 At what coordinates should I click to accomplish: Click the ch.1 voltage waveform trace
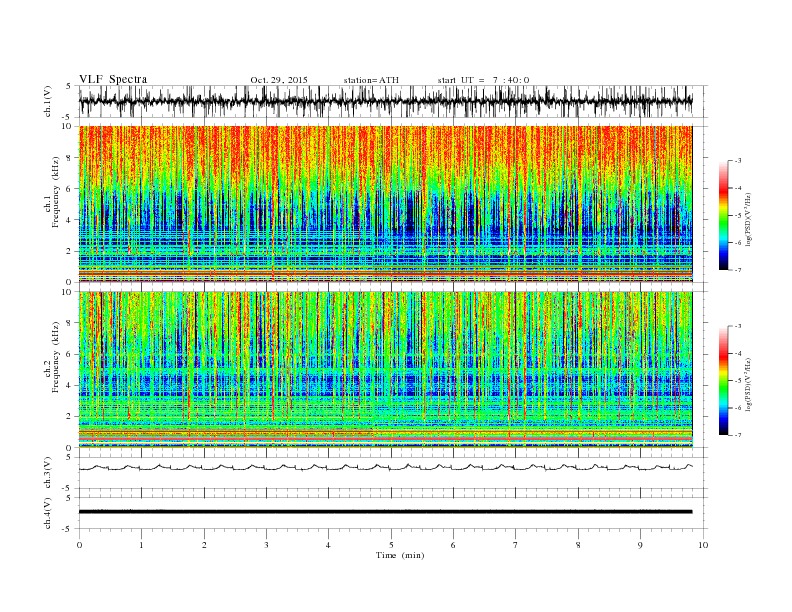[385, 101]
